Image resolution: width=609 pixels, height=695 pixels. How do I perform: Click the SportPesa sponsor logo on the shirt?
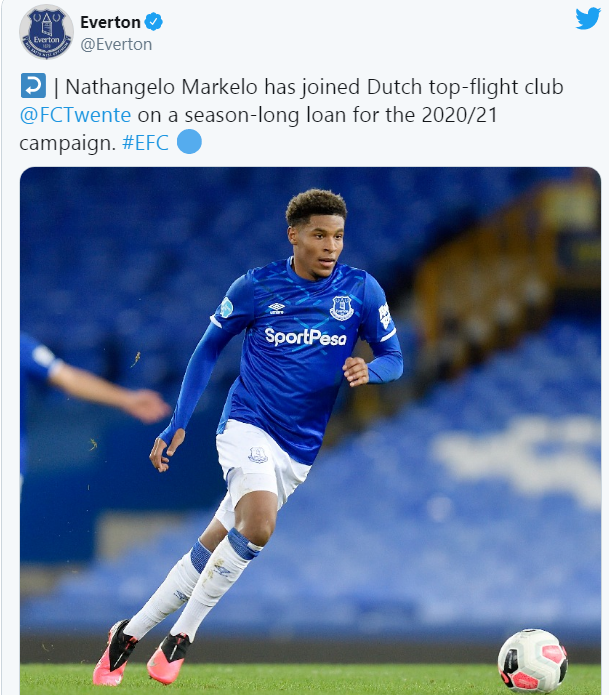pos(305,337)
